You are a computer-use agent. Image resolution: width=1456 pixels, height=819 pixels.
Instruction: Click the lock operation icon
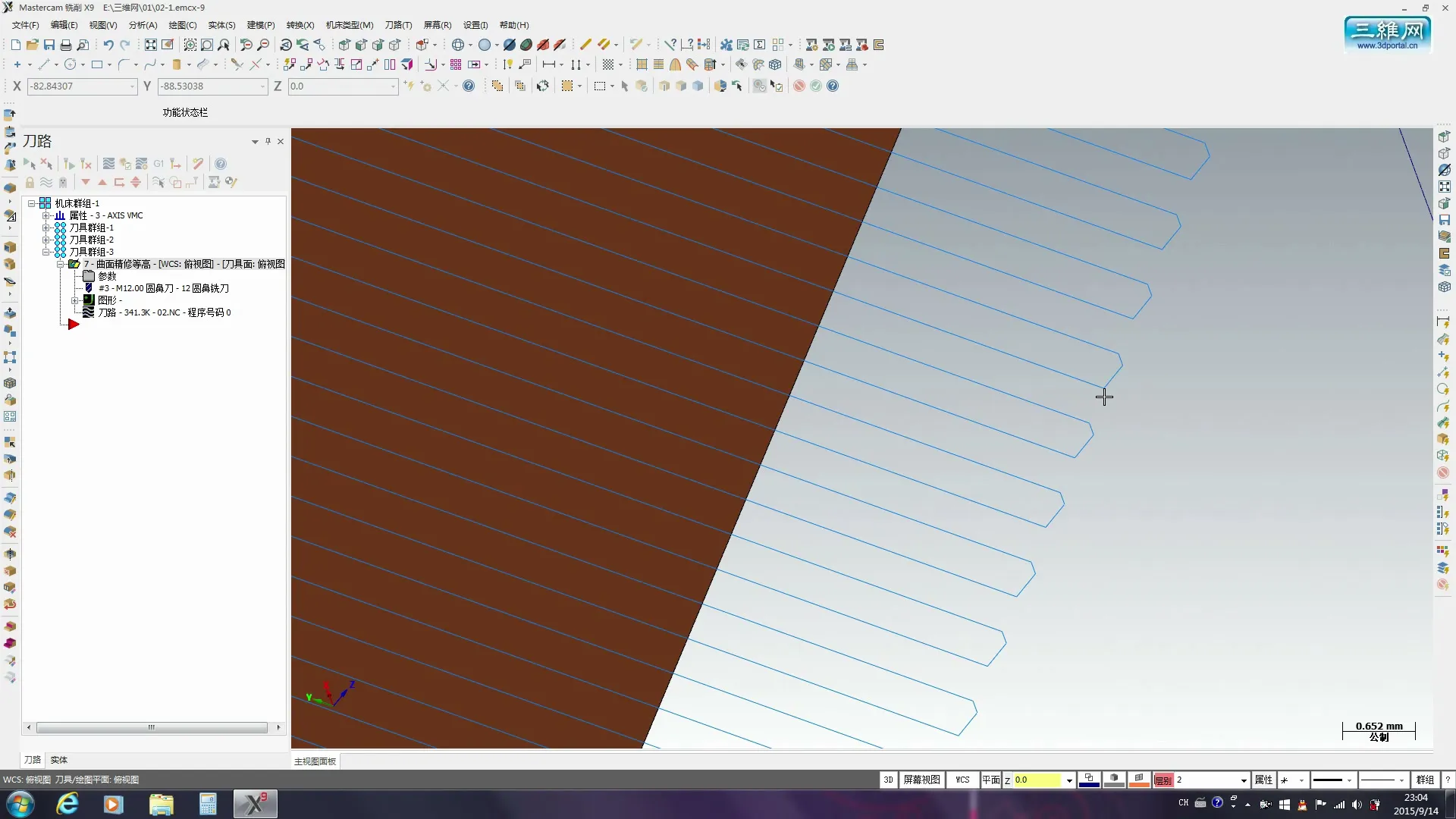point(30,182)
